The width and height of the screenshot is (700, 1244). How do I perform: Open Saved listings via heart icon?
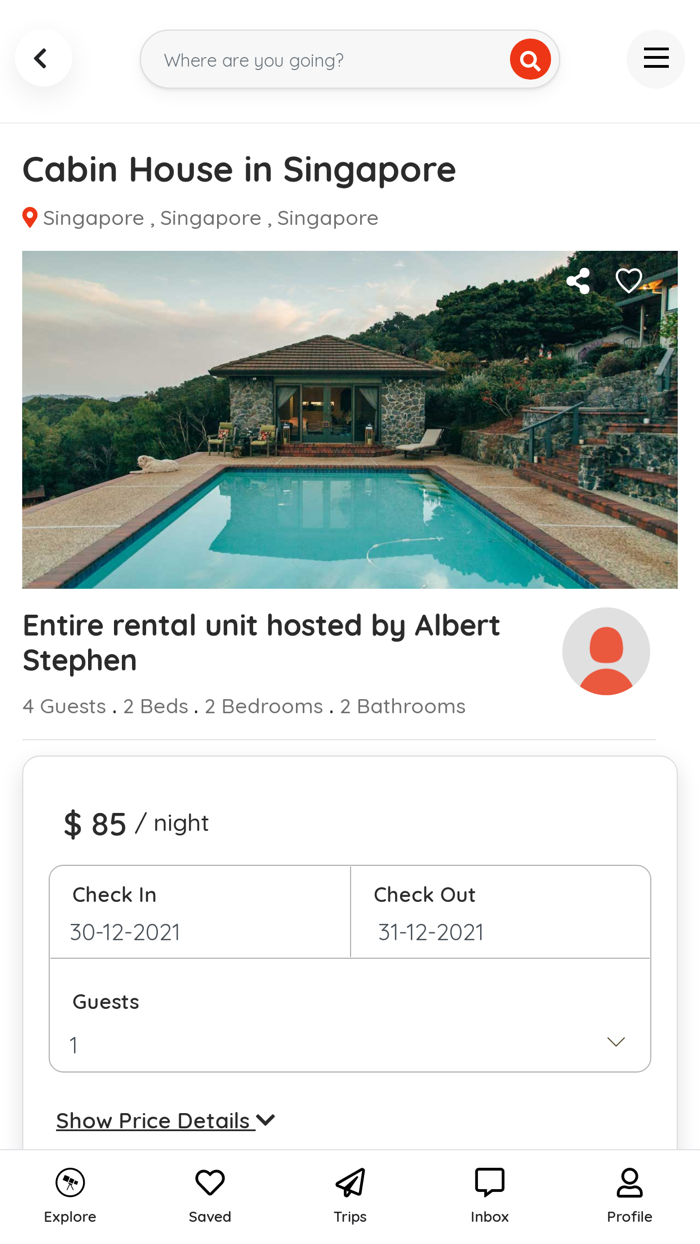click(x=209, y=1183)
